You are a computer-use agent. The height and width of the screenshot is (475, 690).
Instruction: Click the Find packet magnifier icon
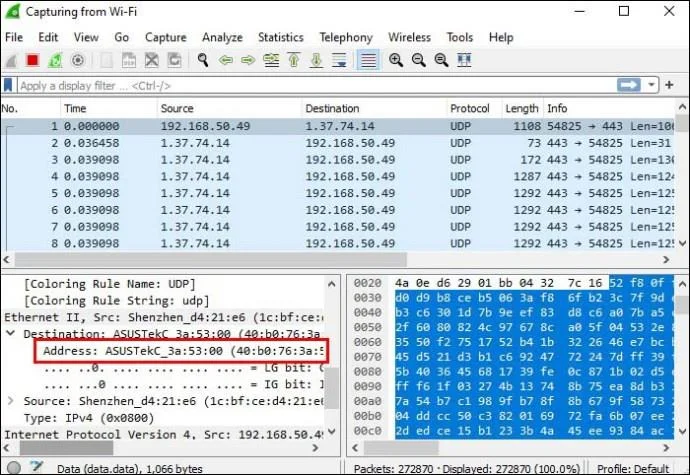[x=202, y=60]
